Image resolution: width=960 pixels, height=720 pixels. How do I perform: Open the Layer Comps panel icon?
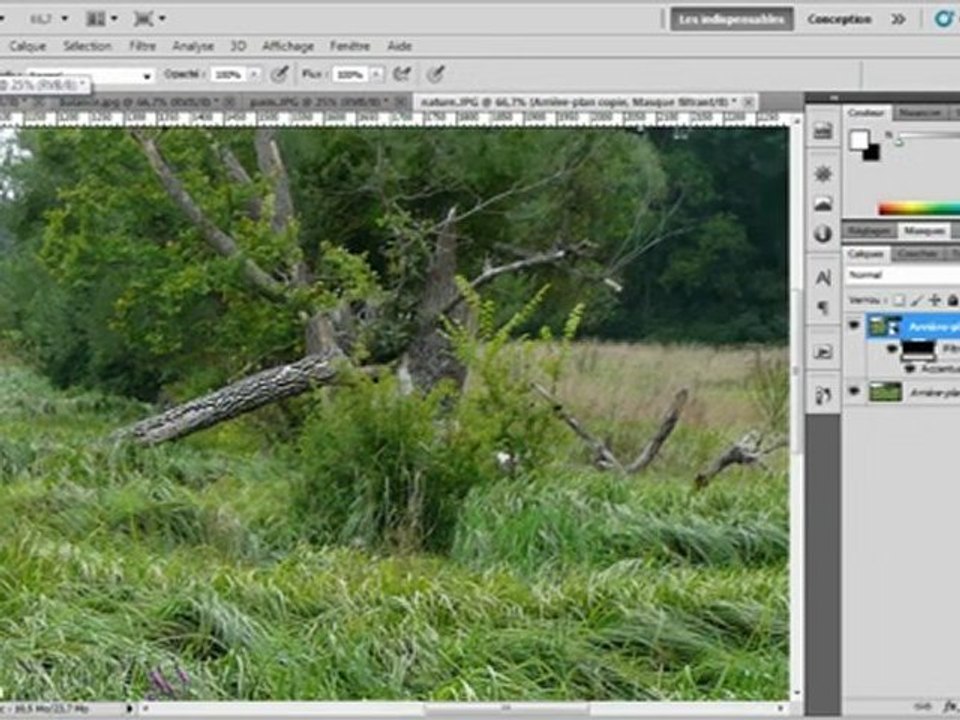(823, 351)
